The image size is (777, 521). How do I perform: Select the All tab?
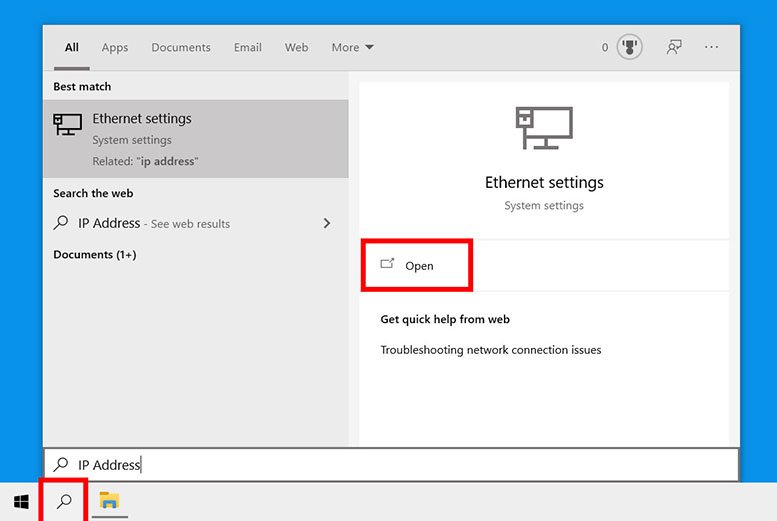[x=72, y=47]
